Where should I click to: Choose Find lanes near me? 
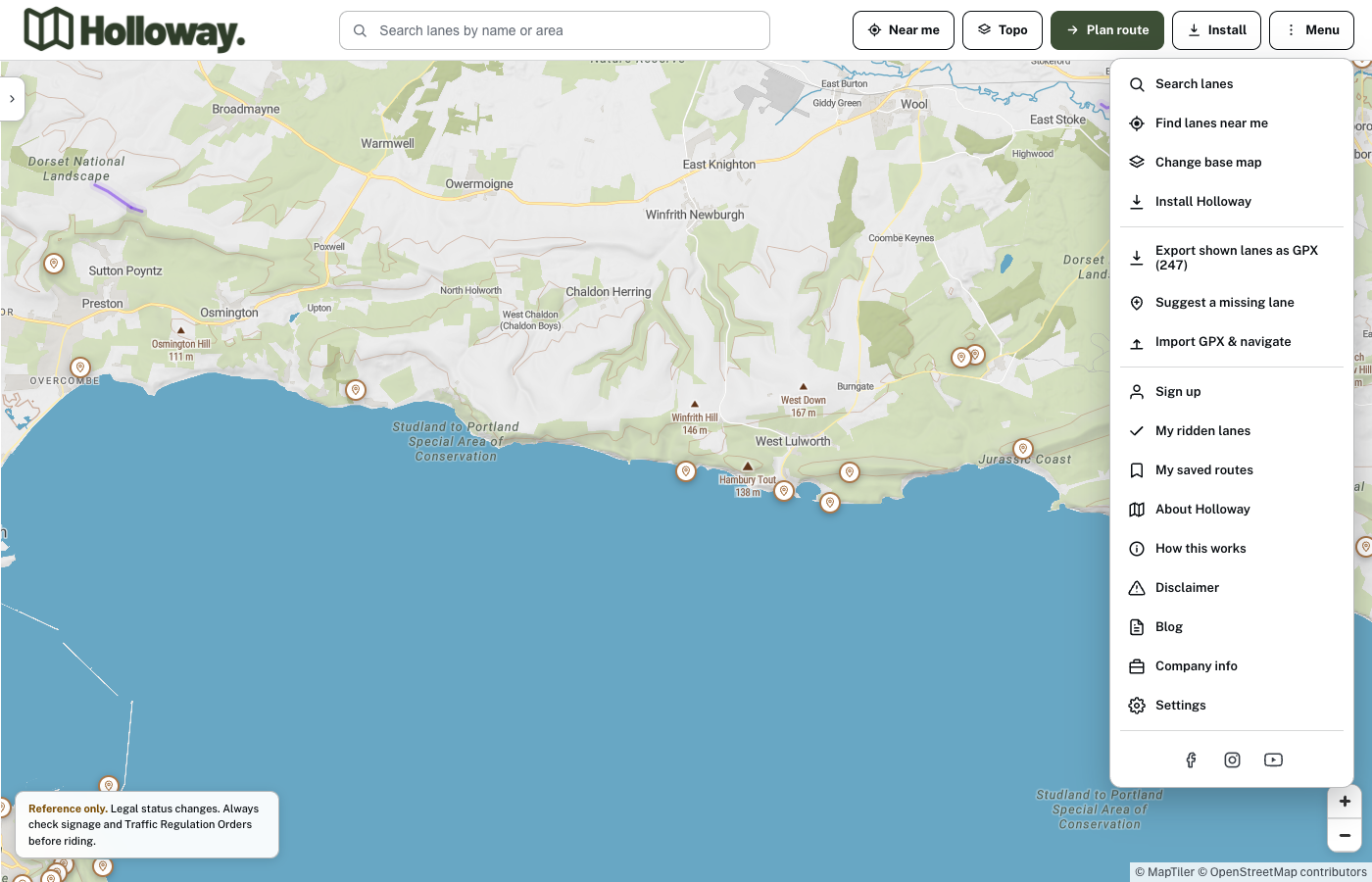1232,123
